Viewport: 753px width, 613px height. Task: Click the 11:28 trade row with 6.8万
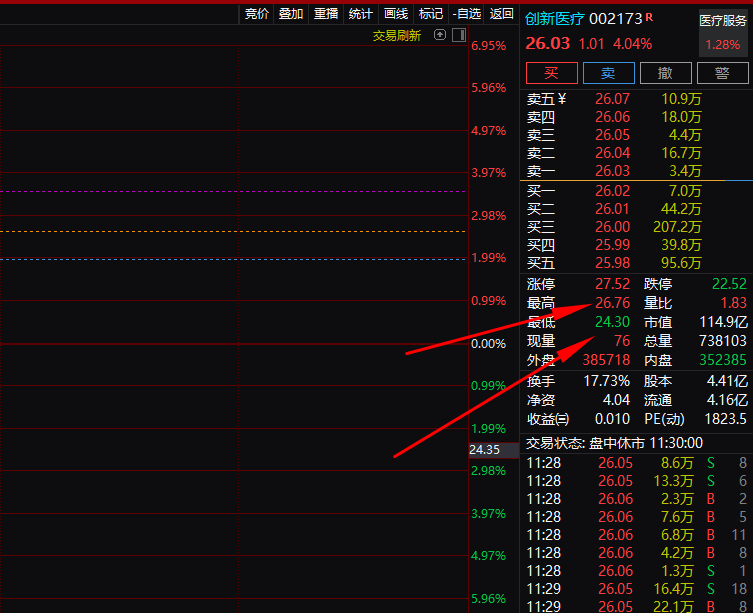click(x=636, y=535)
